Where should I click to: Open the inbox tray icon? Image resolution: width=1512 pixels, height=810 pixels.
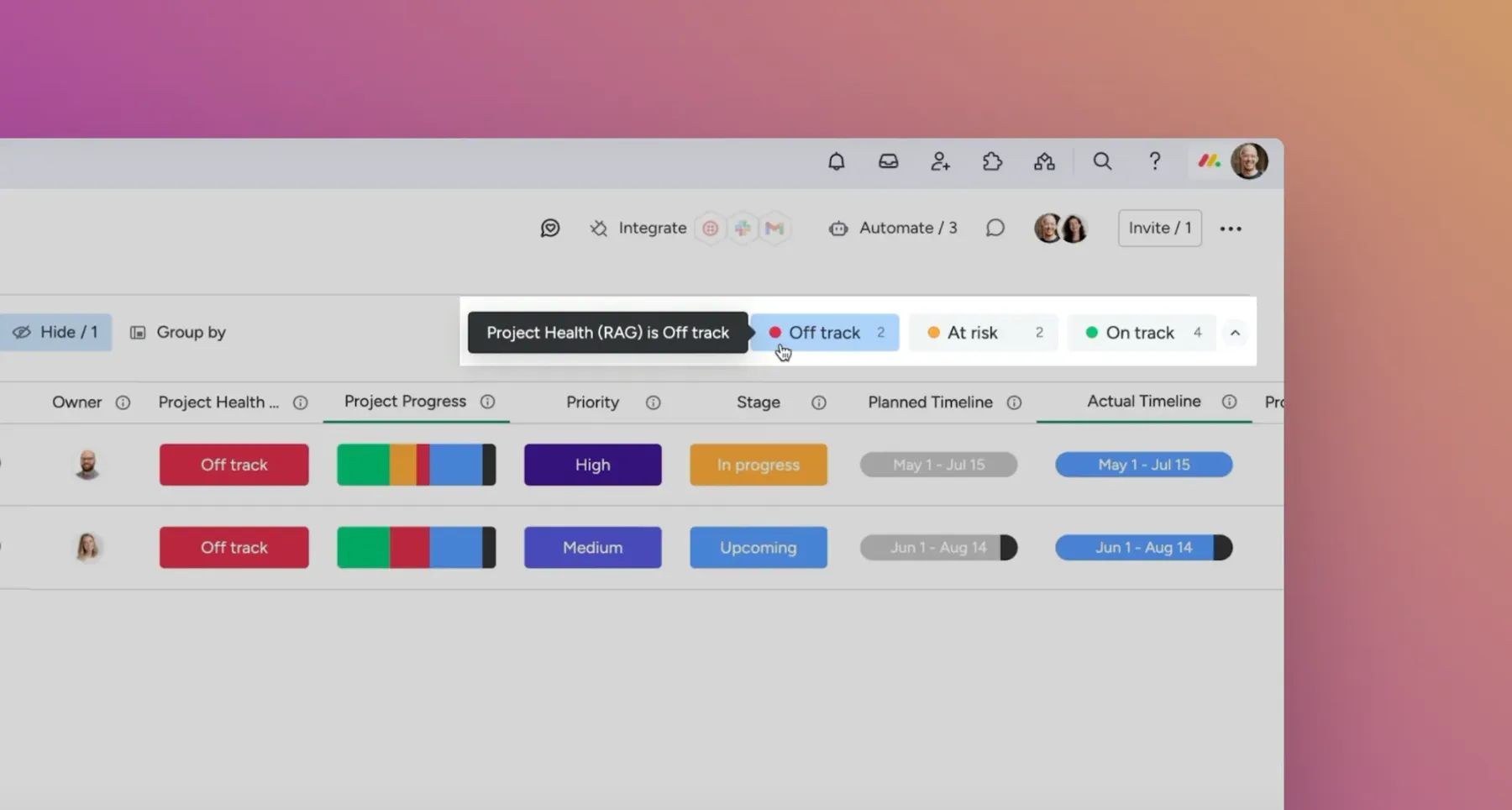coord(888,161)
